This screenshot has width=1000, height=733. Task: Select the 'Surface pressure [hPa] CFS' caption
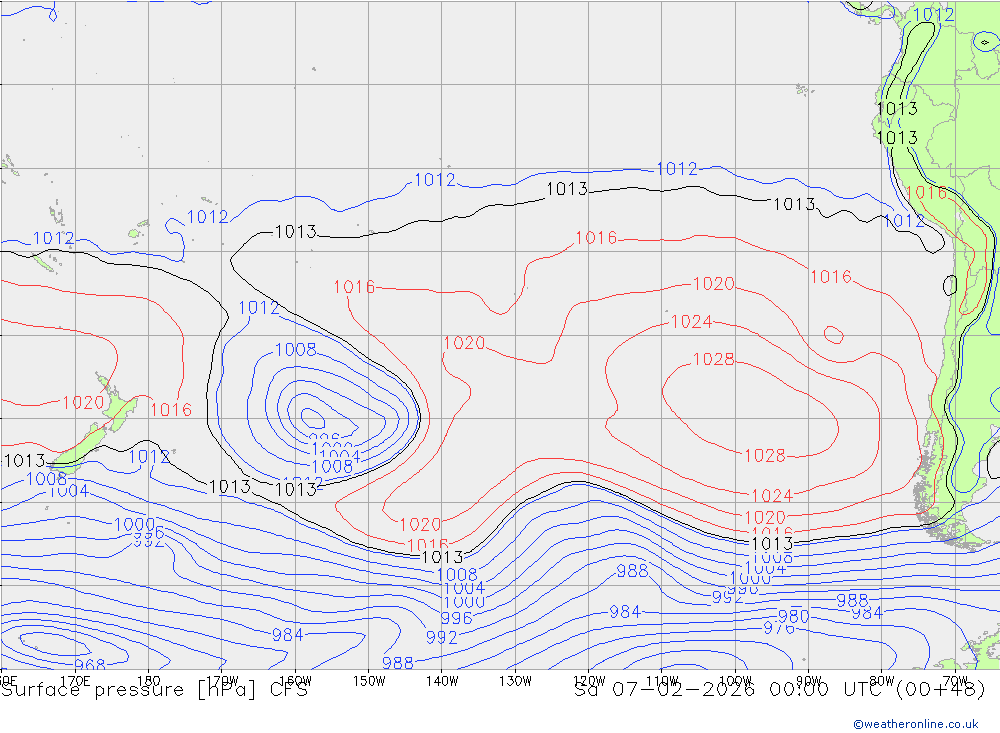point(154,690)
